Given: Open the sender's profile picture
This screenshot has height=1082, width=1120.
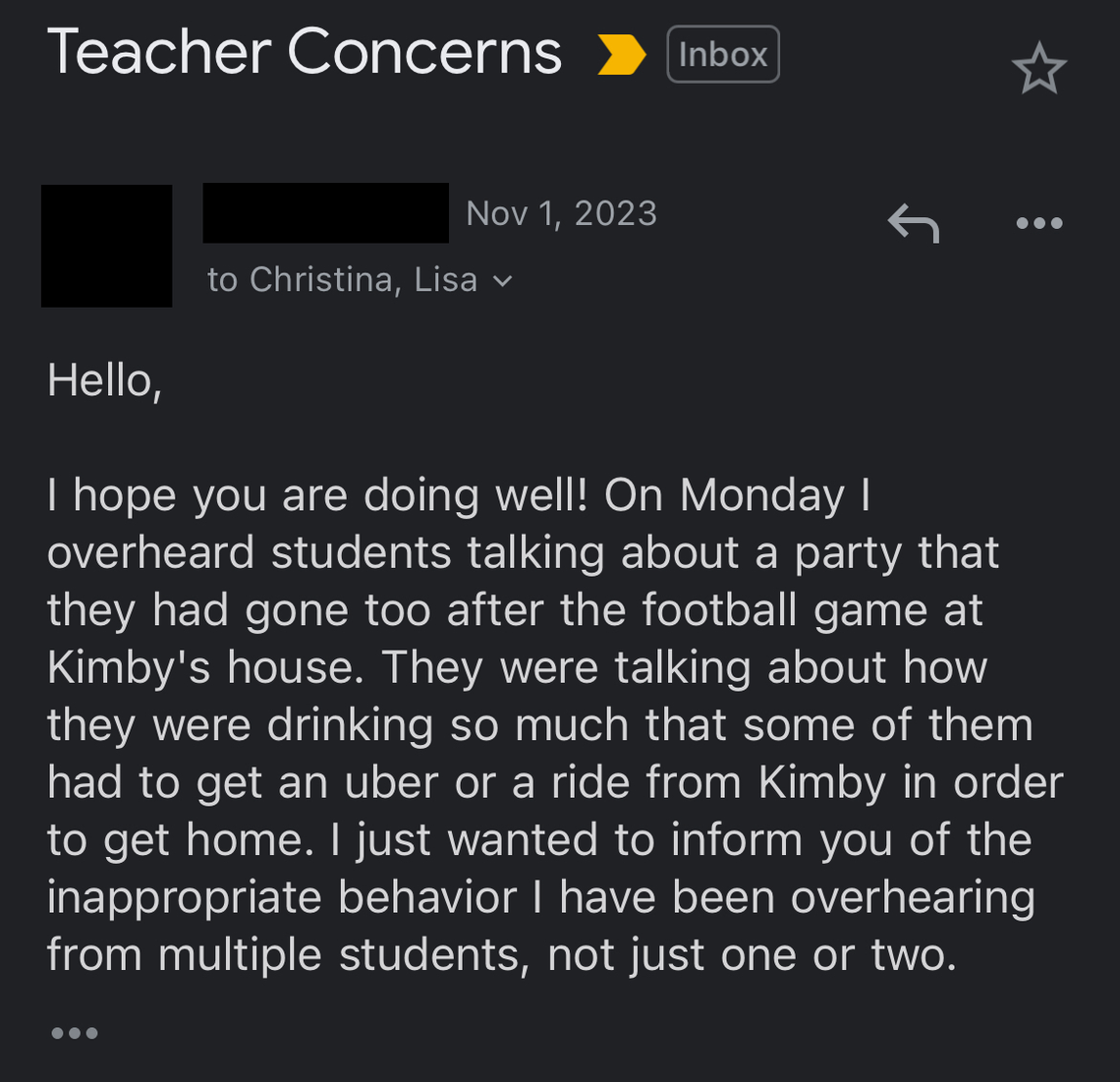Looking at the screenshot, I should point(106,246).
